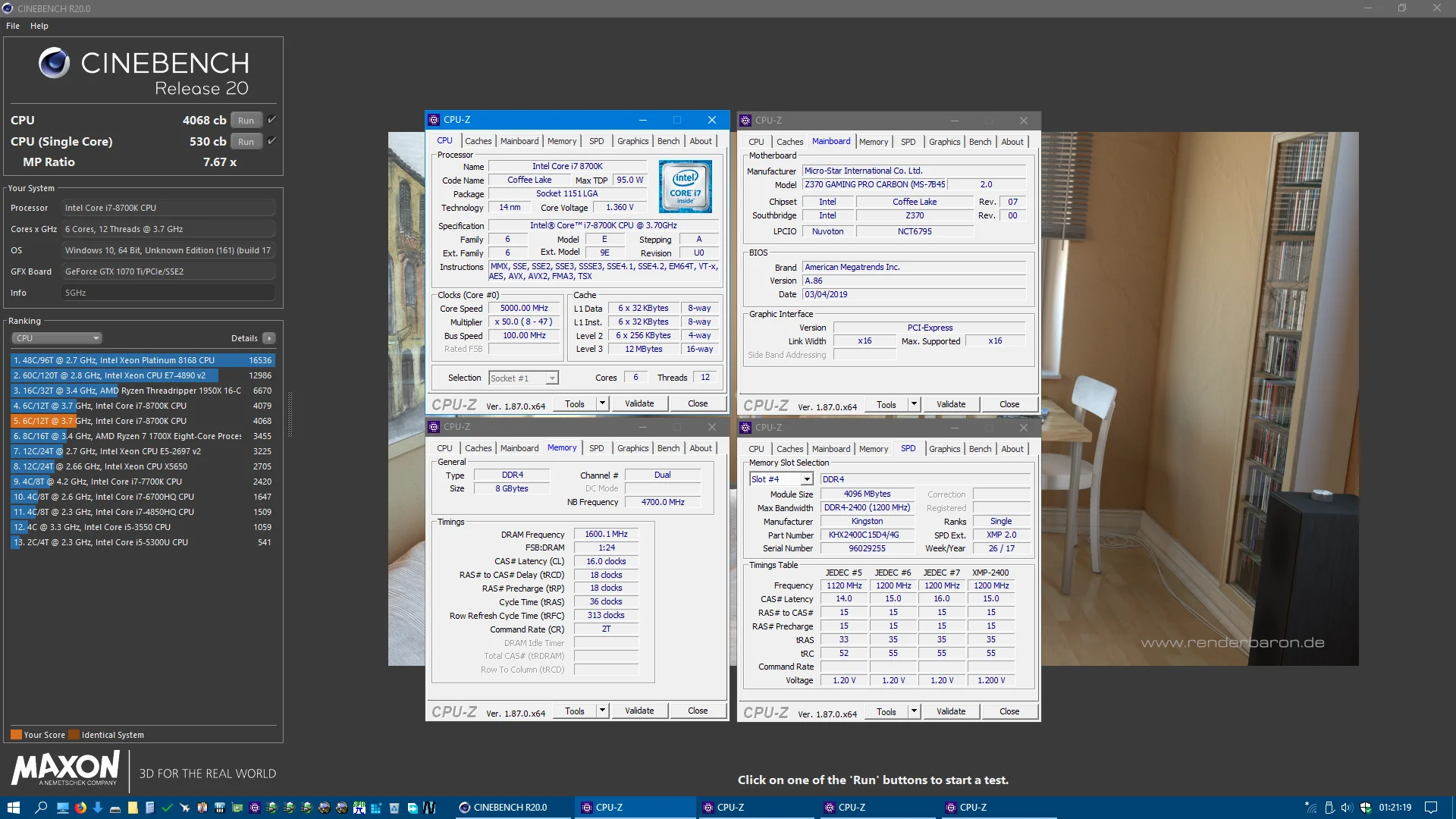Viewport: 1456px width, 819px height.
Task: Open Windows Security shield tray icon
Action: [x=1366, y=808]
